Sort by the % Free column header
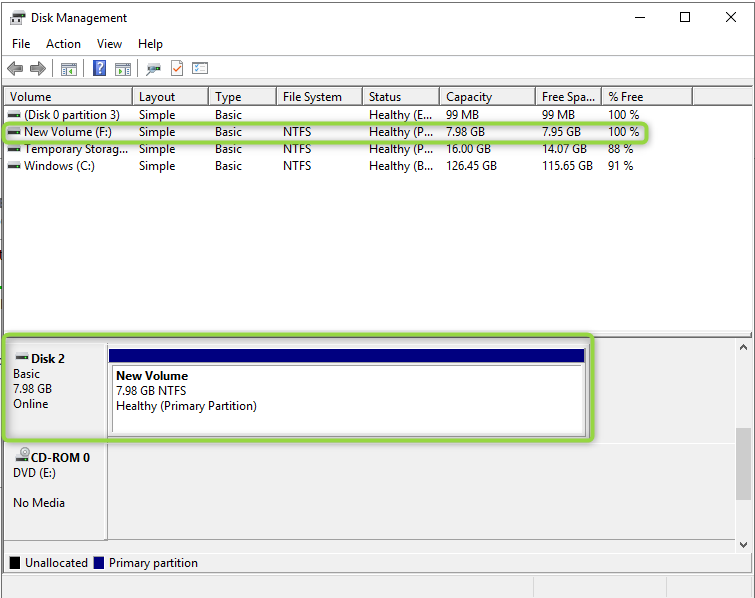Screen dimensions: 755x598 (647, 96)
